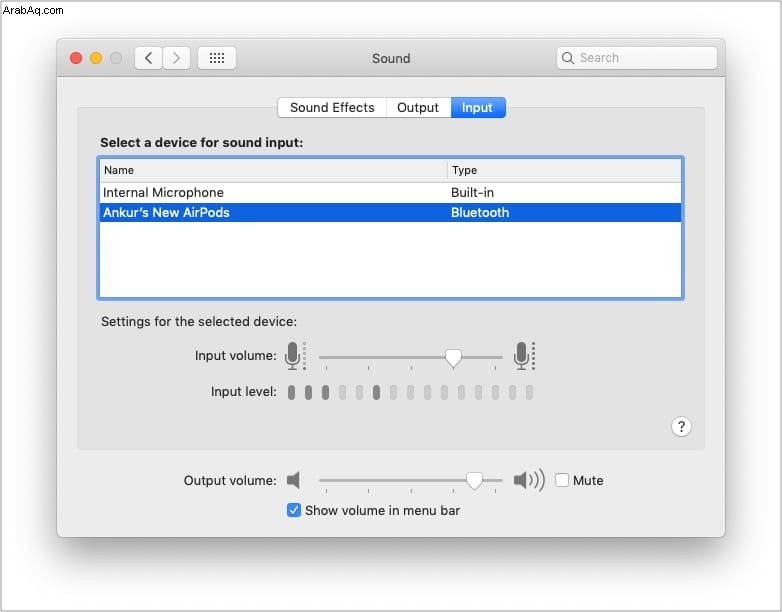Click the Type column header

pos(564,171)
